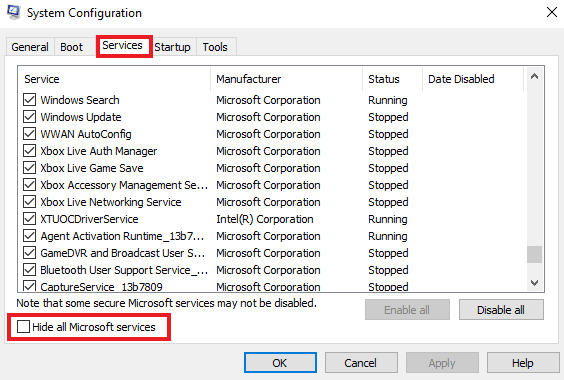Open the Boot tab
The height and width of the screenshot is (380, 564).
click(x=72, y=47)
